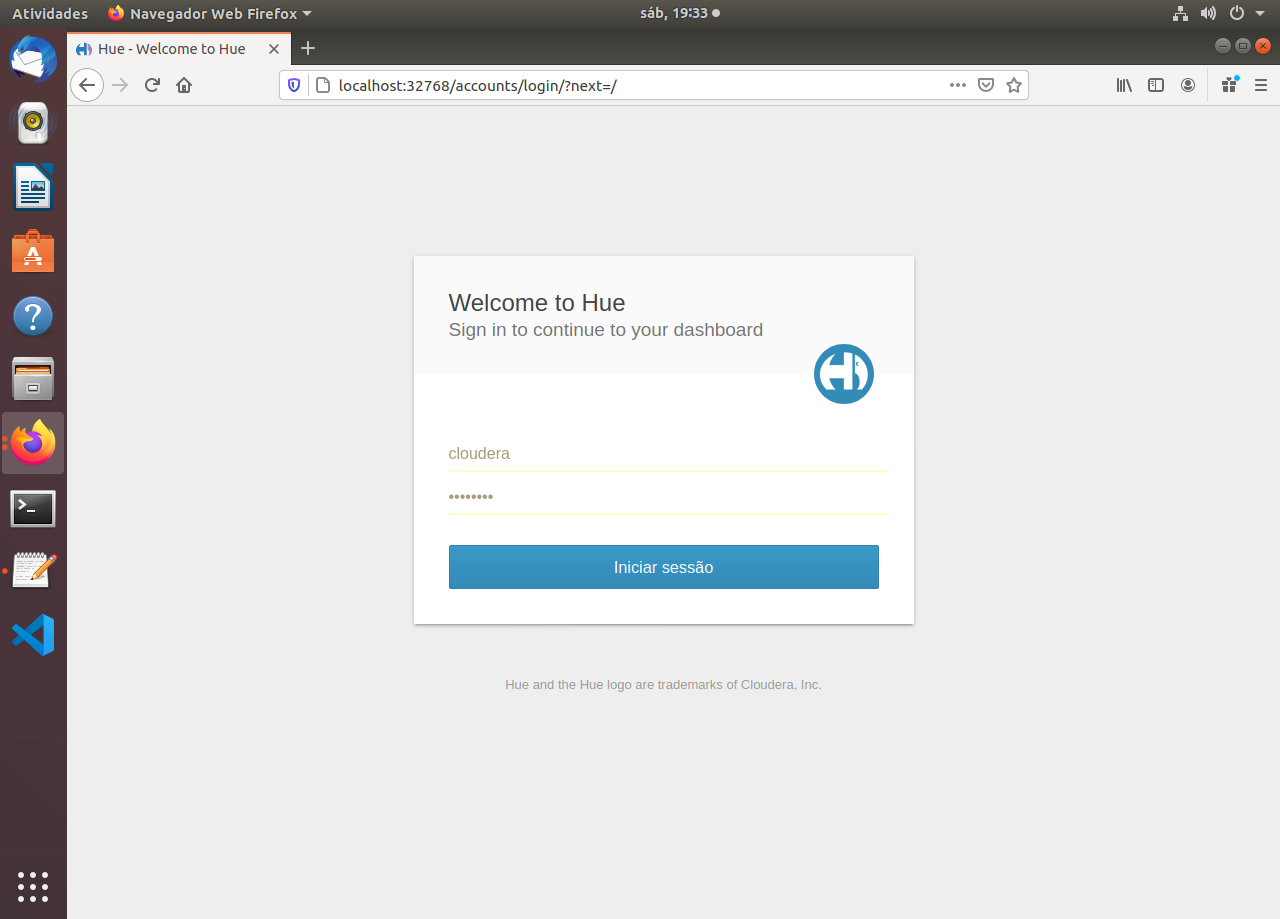This screenshot has height=919, width=1280.
Task: Click the Firefox back arrow button
Action: (x=87, y=85)
